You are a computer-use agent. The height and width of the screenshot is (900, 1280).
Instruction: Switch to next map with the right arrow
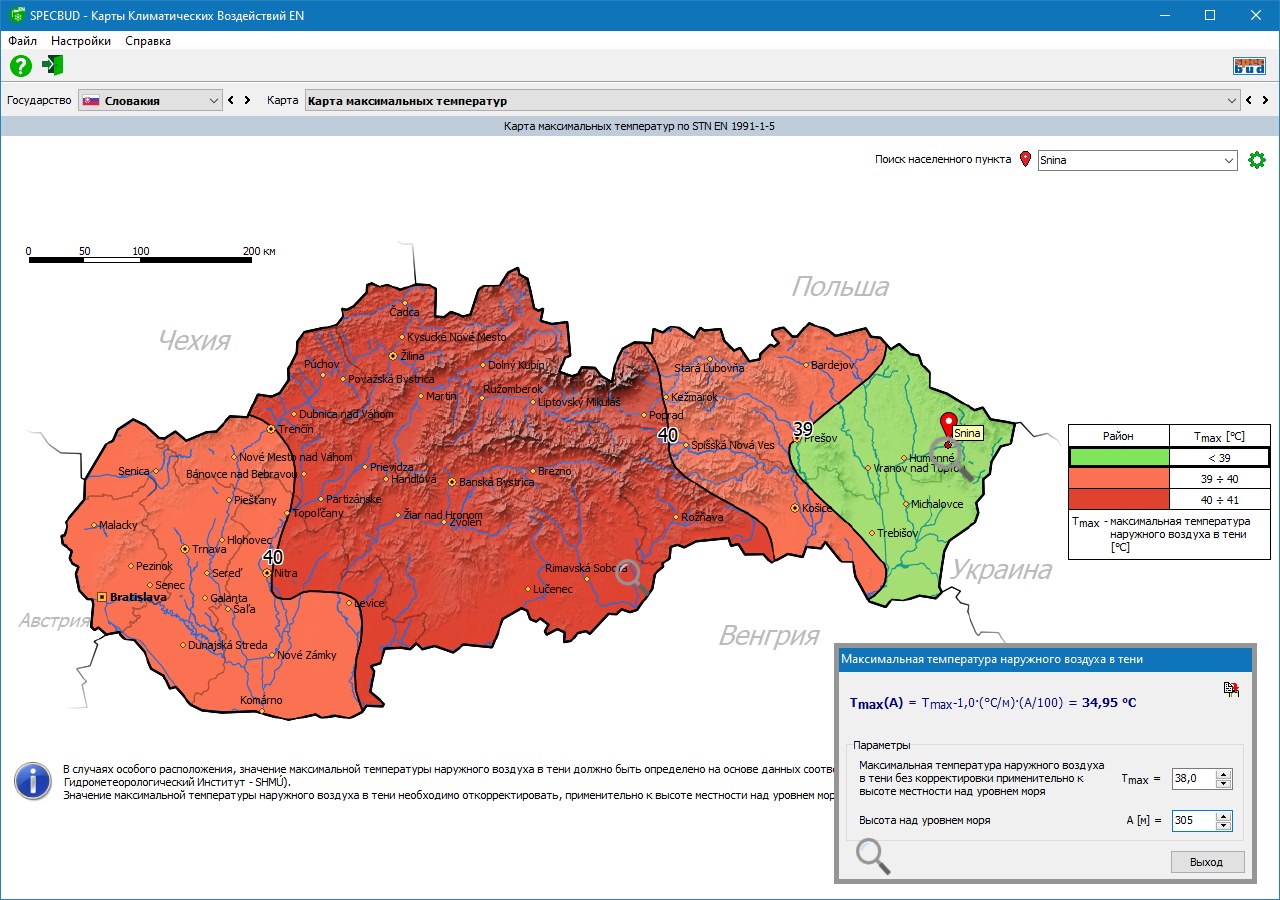(1265, 101)
